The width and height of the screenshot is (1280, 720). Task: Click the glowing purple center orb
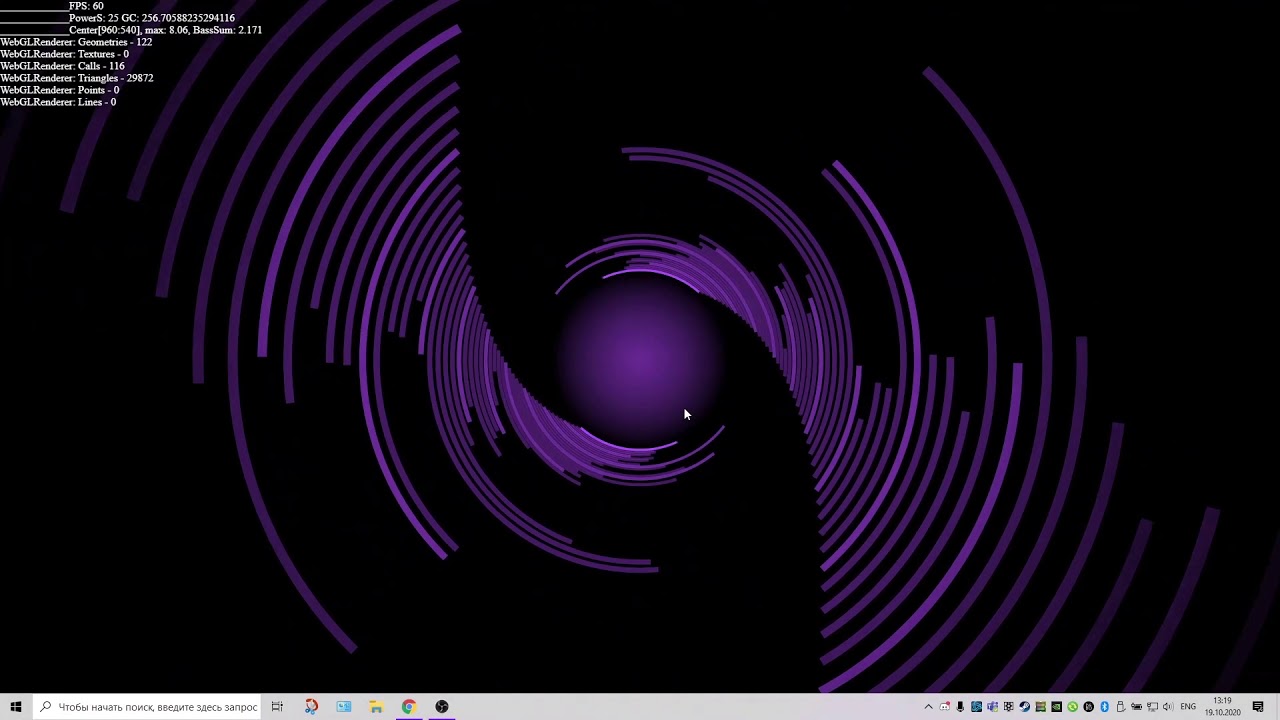point(640,360)
